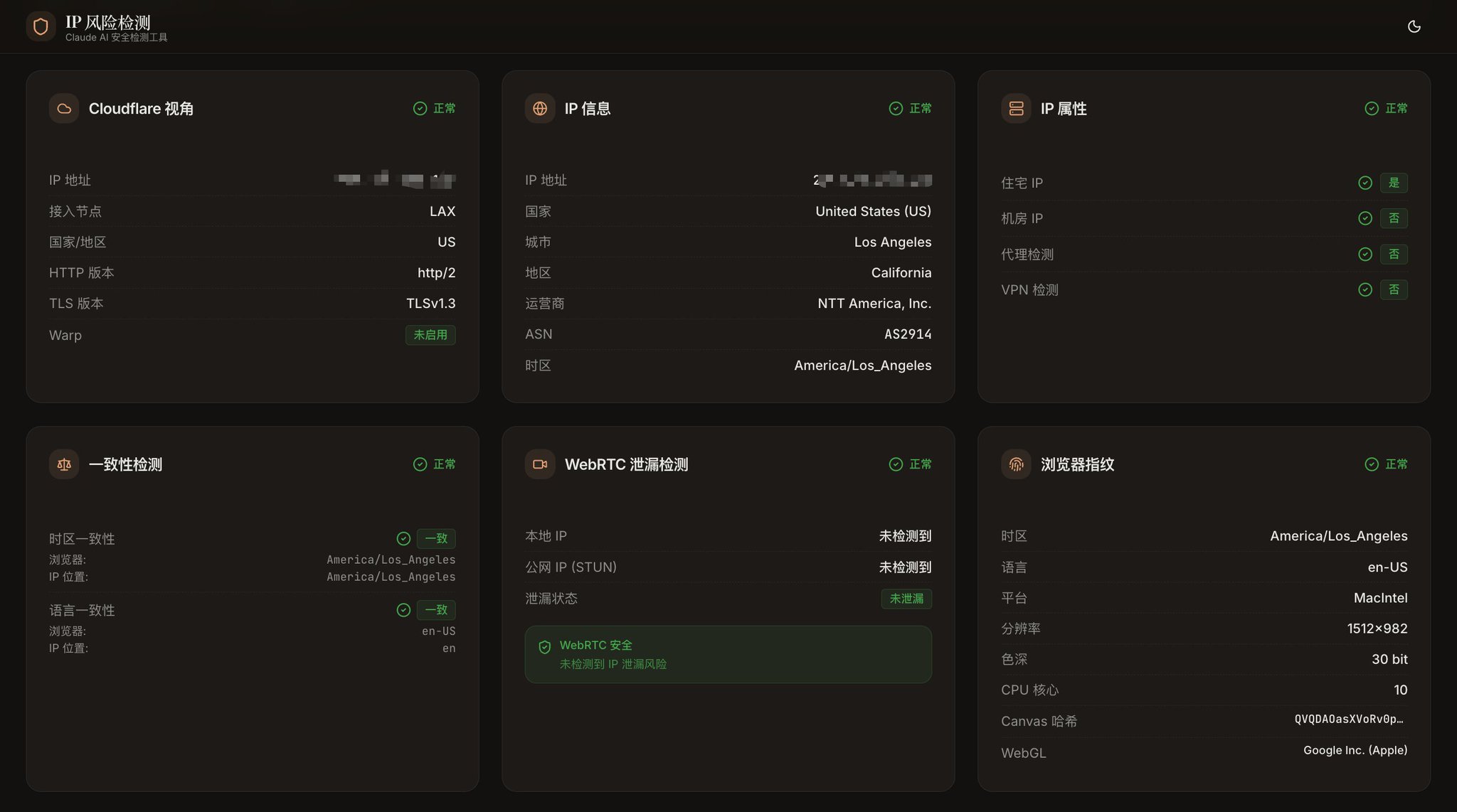Image resolution: width=1457 pixels, height=812 pixels.
Task: Click the fingerprint icon beside 浏览器指纹
Action: tap(1016, 464)
